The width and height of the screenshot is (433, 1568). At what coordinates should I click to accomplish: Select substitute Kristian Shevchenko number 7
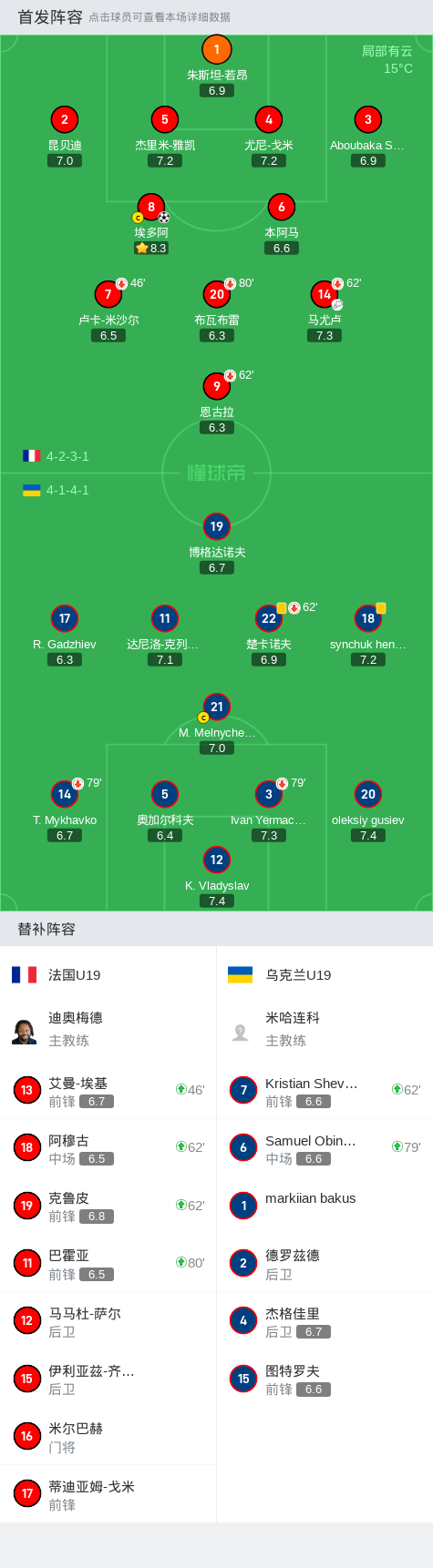pos(243,1090)
